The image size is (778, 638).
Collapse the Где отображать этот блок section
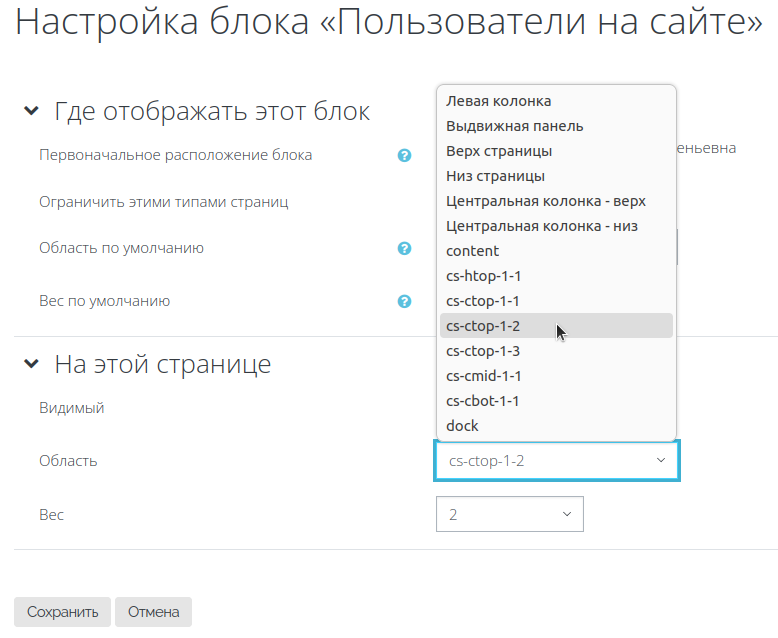point(31,111)
